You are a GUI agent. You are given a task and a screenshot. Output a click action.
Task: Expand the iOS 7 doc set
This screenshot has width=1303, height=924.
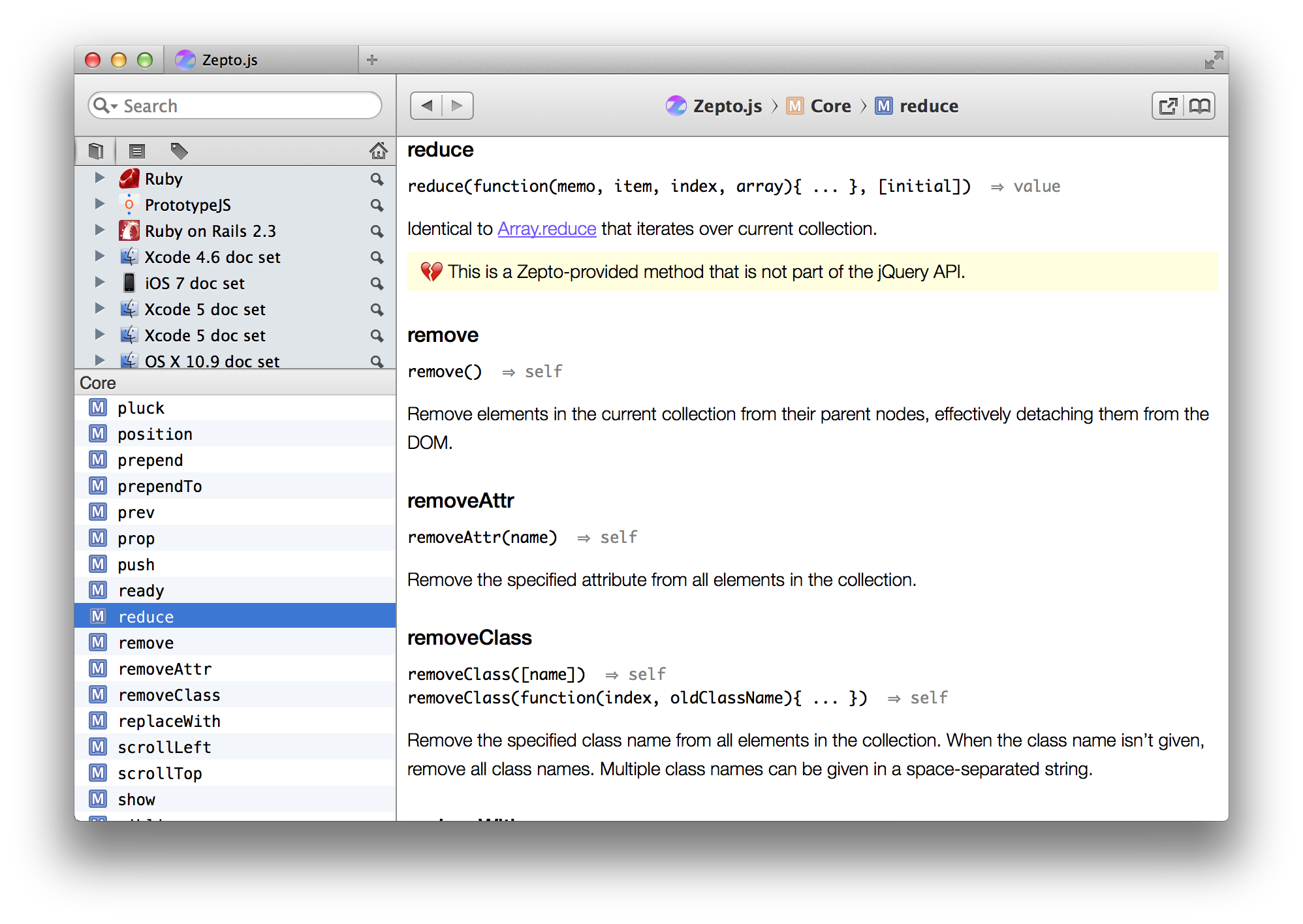point(99,282)
